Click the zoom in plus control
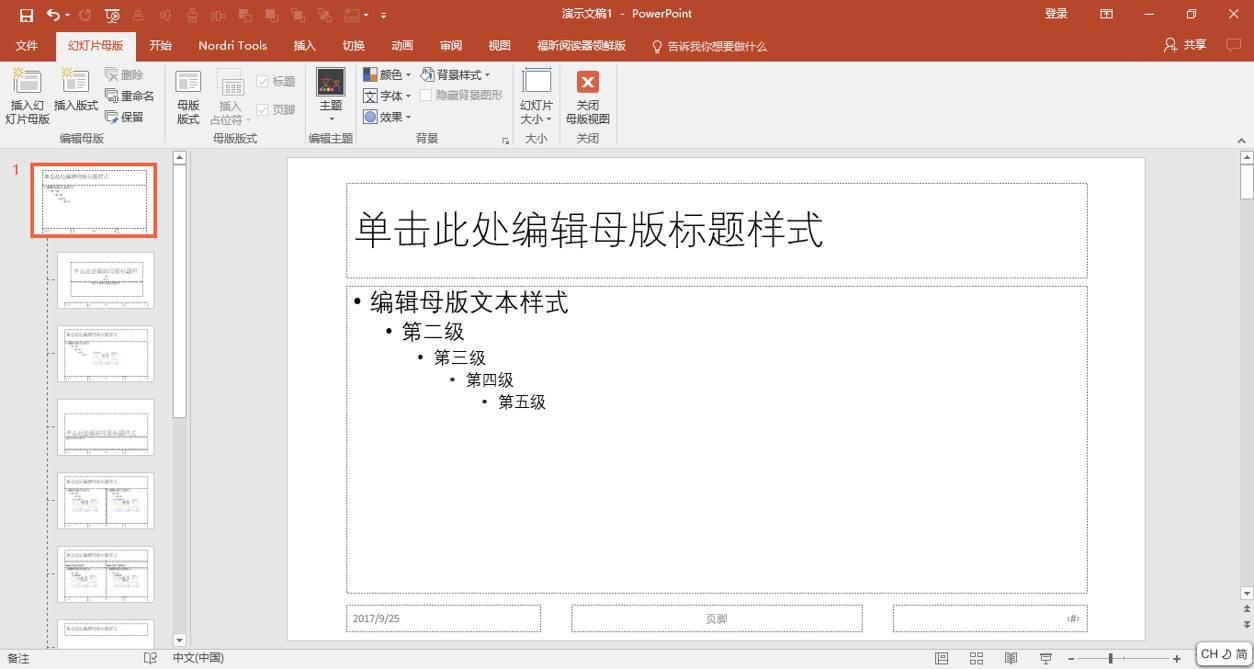Screen dimensions: 1254x669 [x=1176, y=657]
